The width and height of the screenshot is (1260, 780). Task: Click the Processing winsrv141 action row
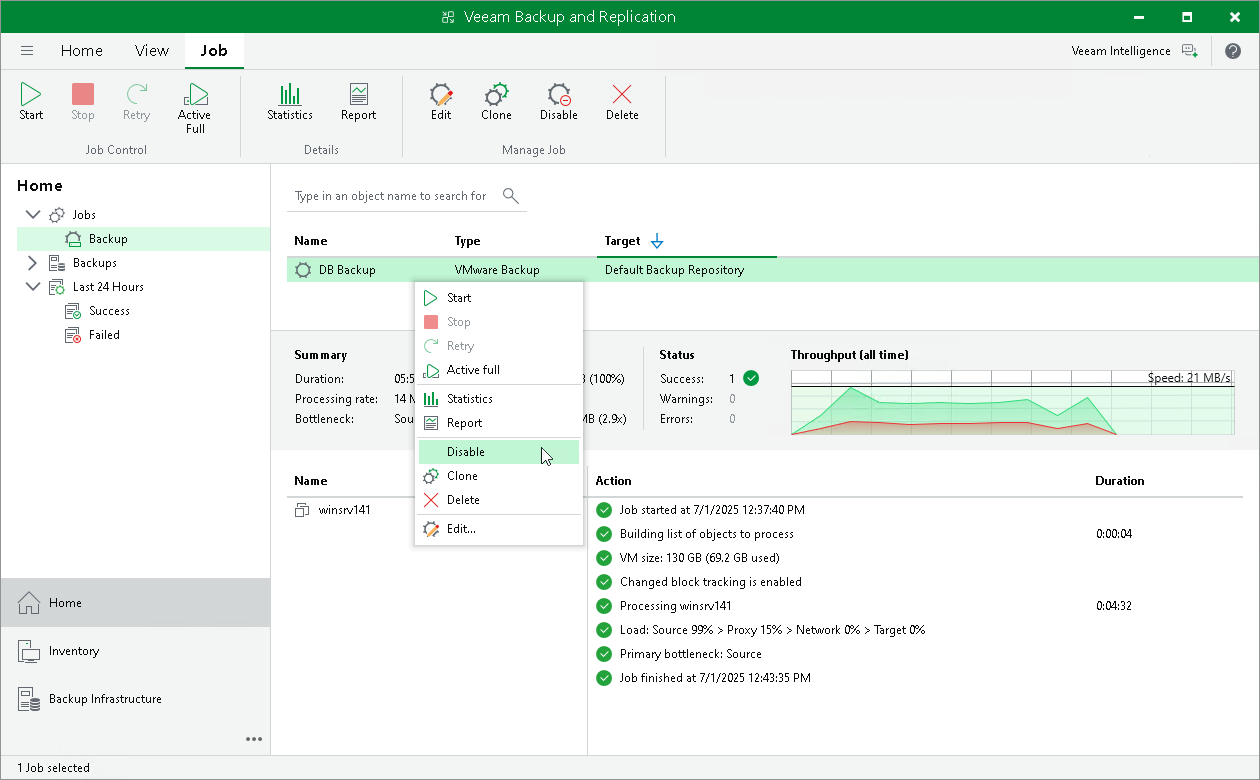click(x=676, y=606)
